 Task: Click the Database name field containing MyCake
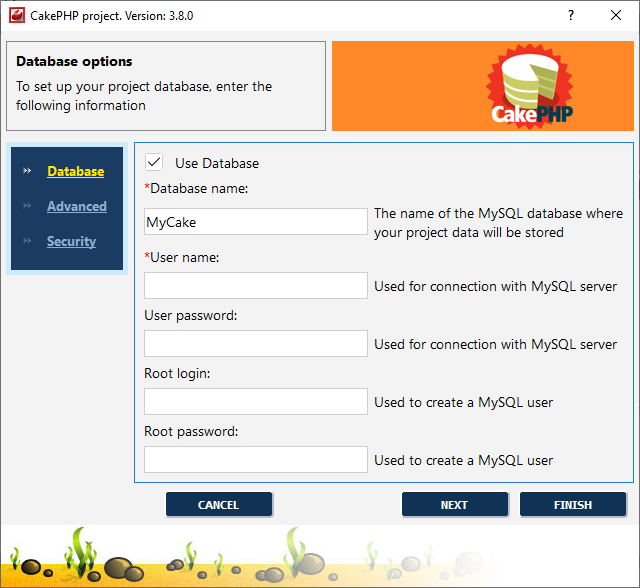(256, 222)
